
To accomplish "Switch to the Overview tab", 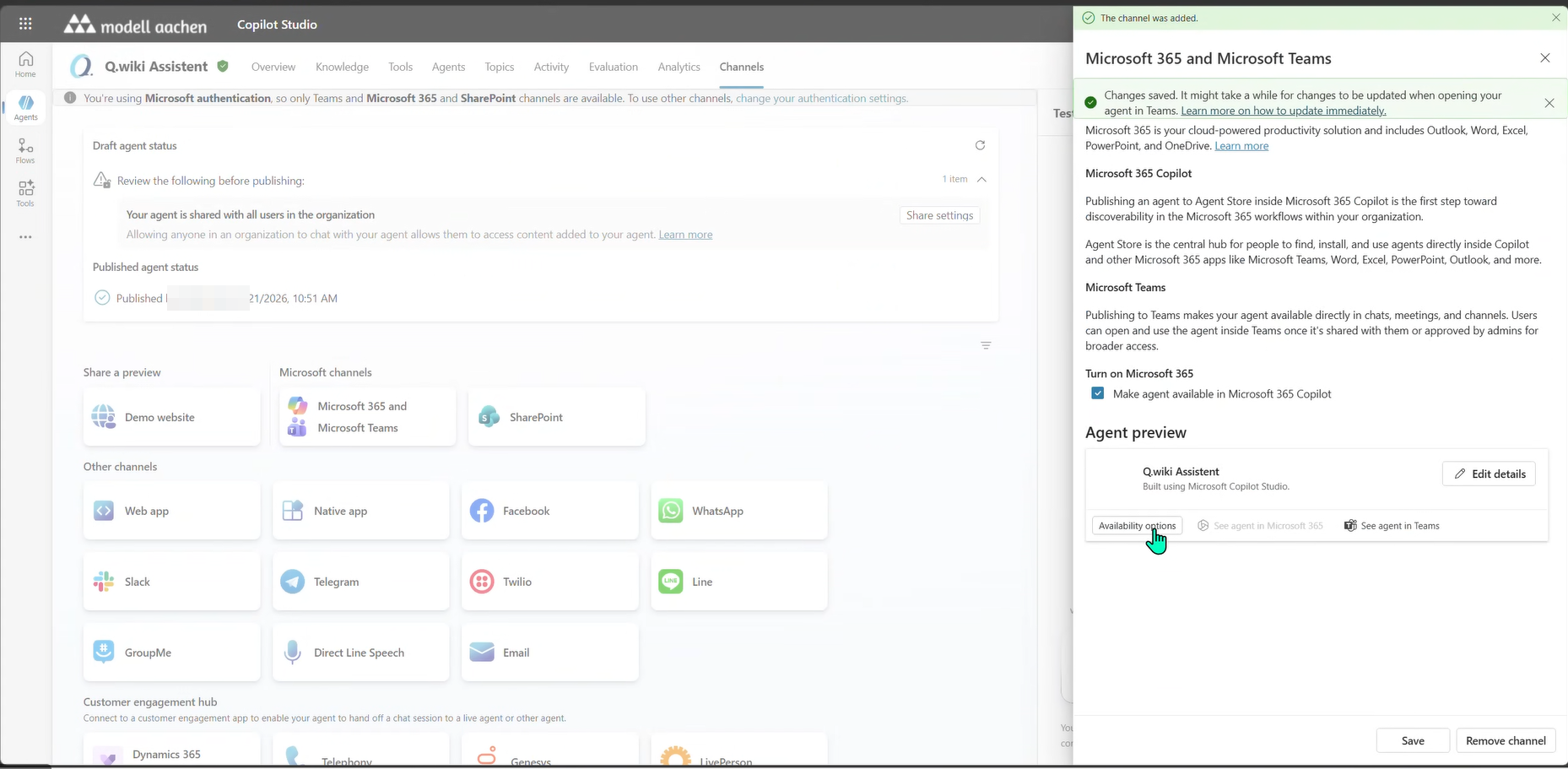I will click(x=273, y=67).
